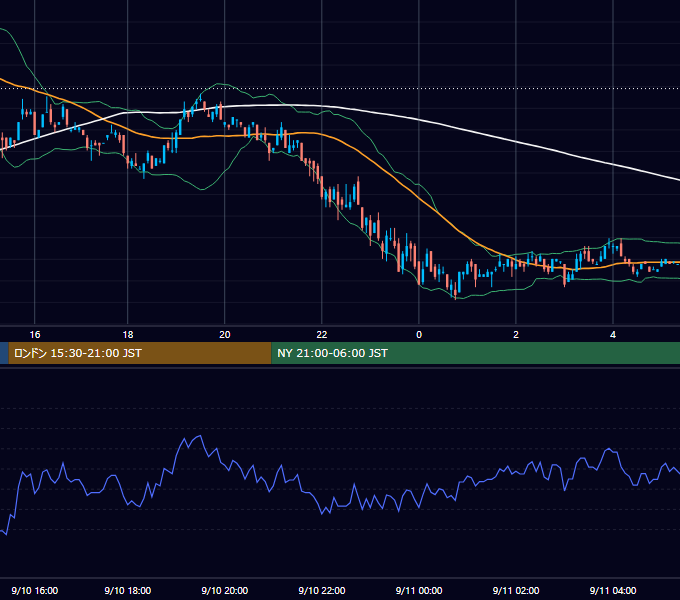Image resolution: width=680 pixels, height=600 pixels.
Task: Click the 0 hour label on the upper axis
Action: point(419,335)
